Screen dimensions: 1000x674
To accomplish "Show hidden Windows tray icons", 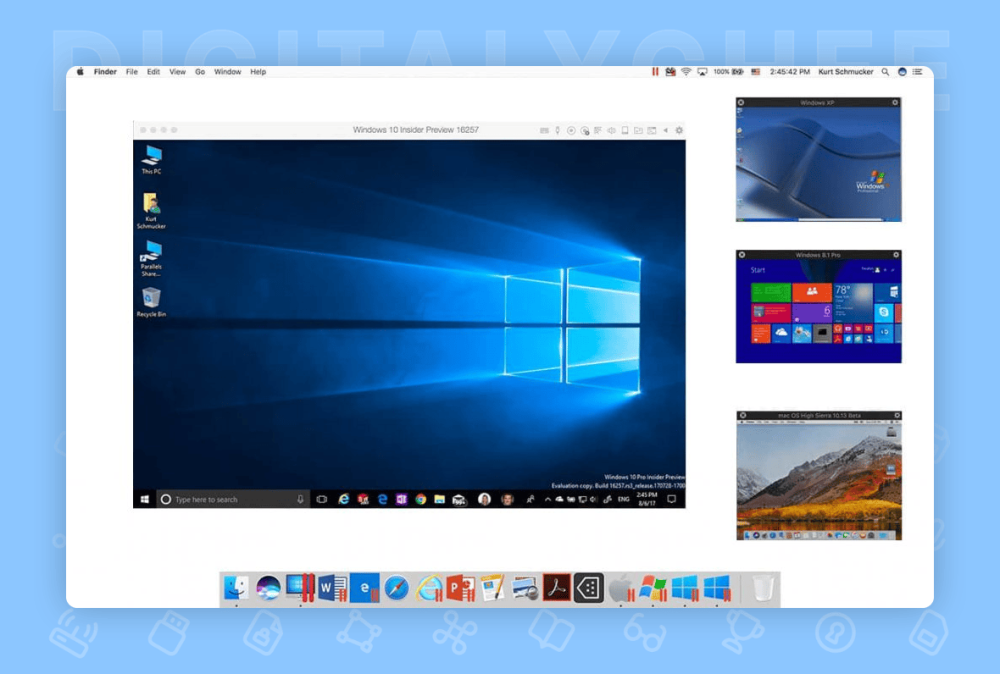I will [x=547, y=499].
